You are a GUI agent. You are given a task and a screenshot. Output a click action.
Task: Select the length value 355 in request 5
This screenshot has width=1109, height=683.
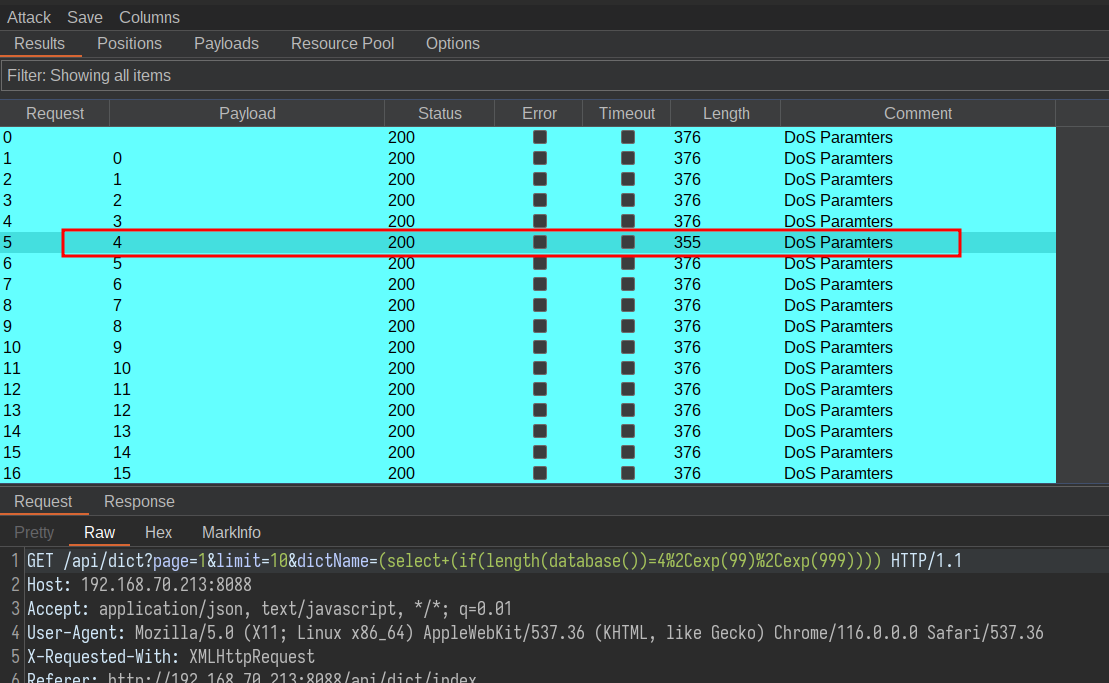click(687, 243)
